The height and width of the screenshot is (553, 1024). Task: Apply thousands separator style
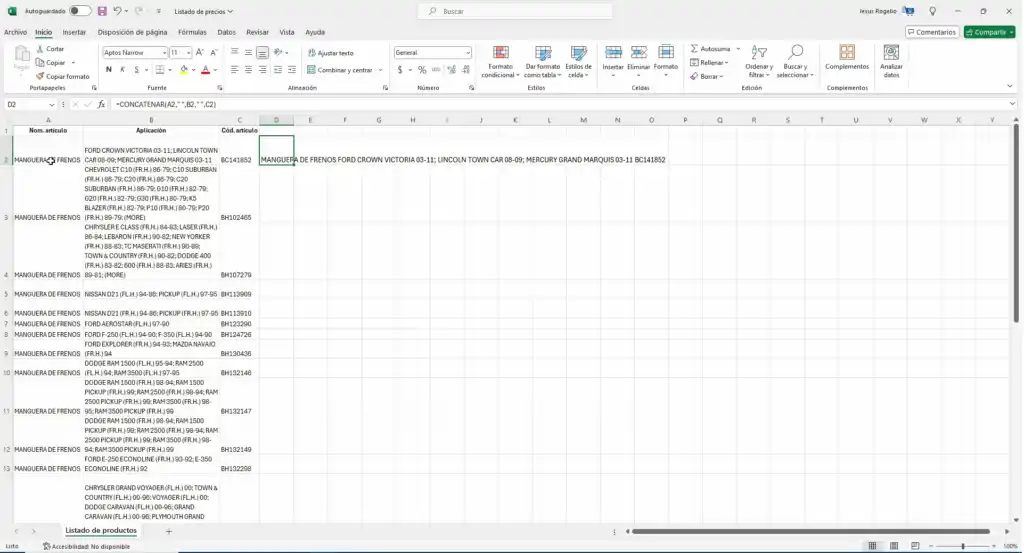click(436, 70)
